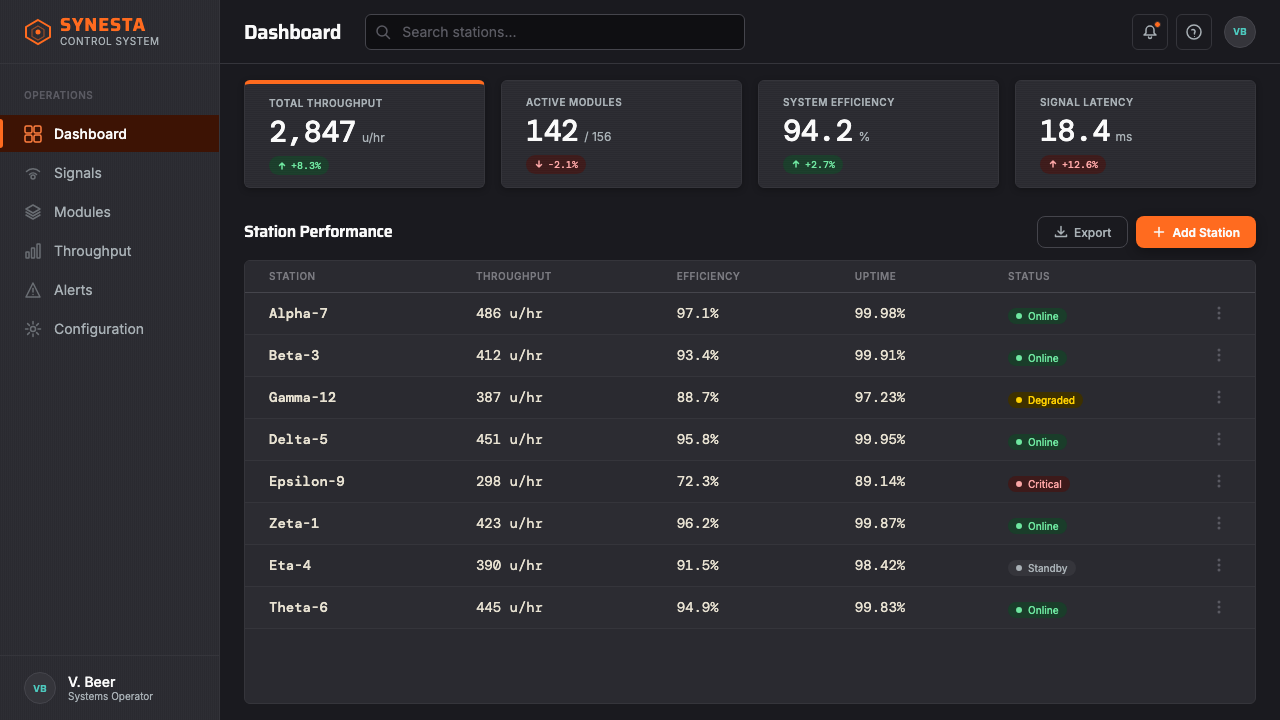
Task: Go to the Dashboard menu item
Action: tap(110, 134)
